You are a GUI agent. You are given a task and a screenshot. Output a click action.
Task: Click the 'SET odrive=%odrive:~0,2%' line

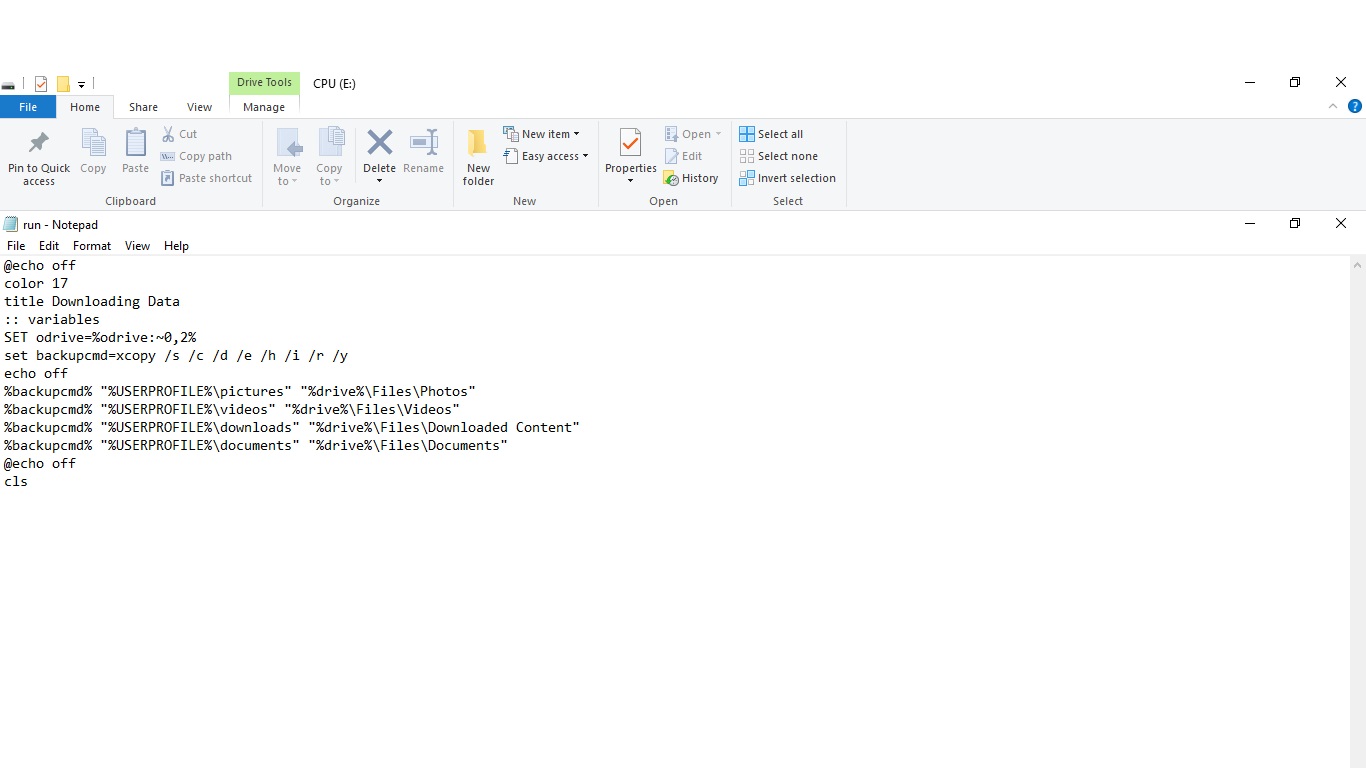(x=100, y=337)
